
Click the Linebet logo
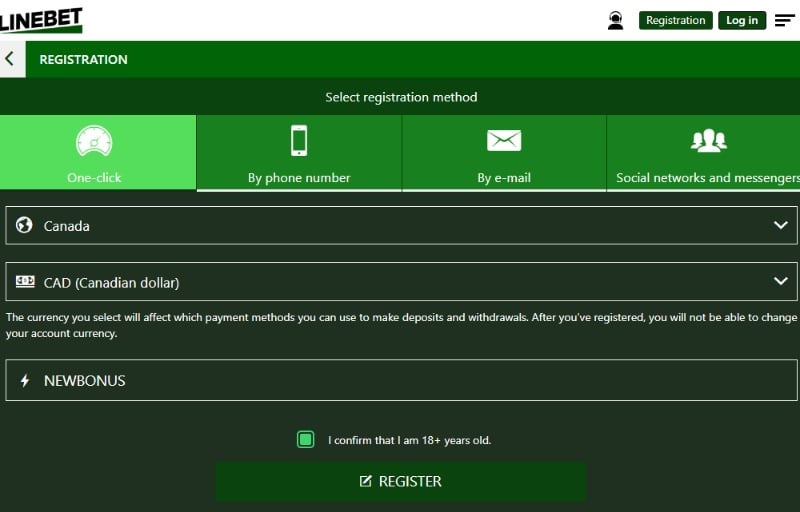point(41,20)
